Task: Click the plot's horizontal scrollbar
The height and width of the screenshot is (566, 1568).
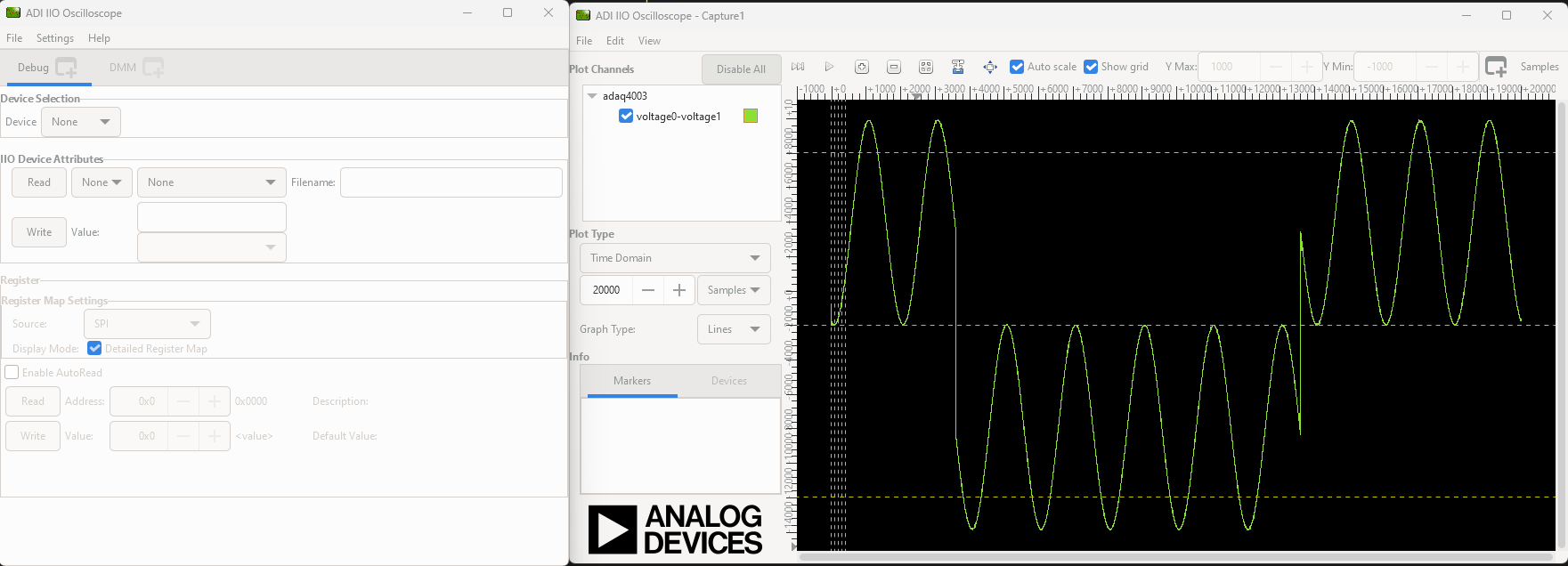Action: [x=1175, y=557]
